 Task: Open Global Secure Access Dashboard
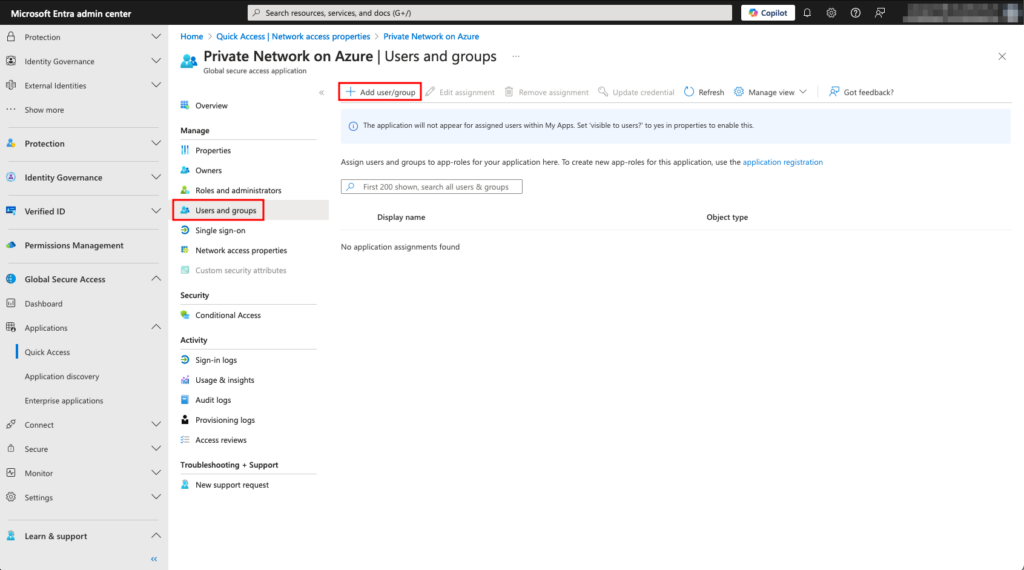(43, 304)
